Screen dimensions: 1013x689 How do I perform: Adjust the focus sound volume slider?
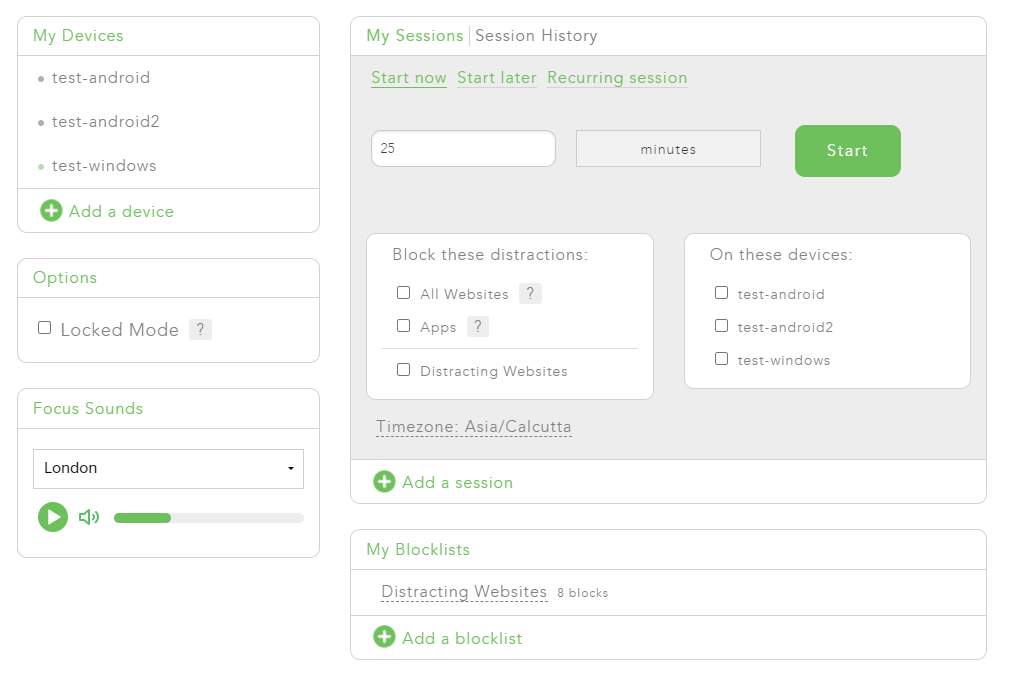coord(208,518)
